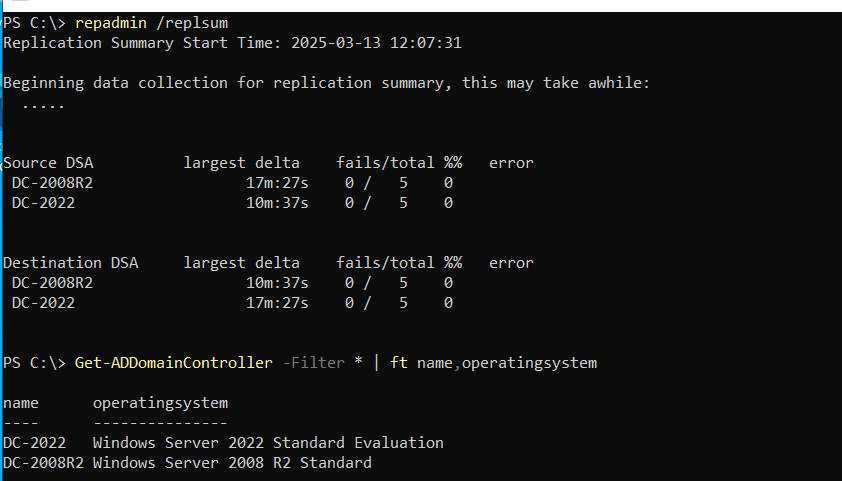842x481 pixels.
Task: Click DC-2022 under Source DSA
Action: pyautogui.click(x=43, y=203)
